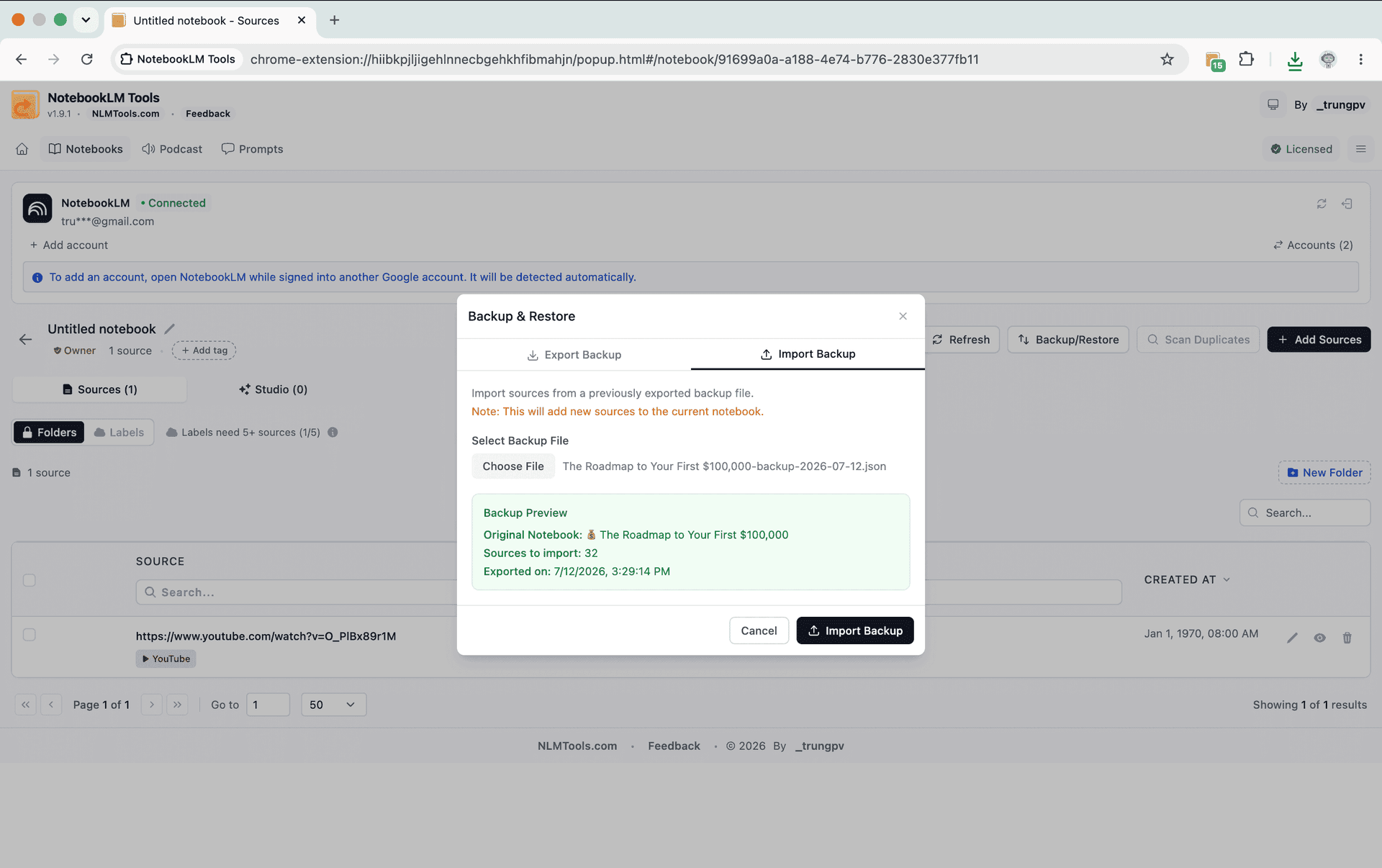1382x868 pixels.
Task: Click the refresh account sync icon
Action: pos(1322,204)
